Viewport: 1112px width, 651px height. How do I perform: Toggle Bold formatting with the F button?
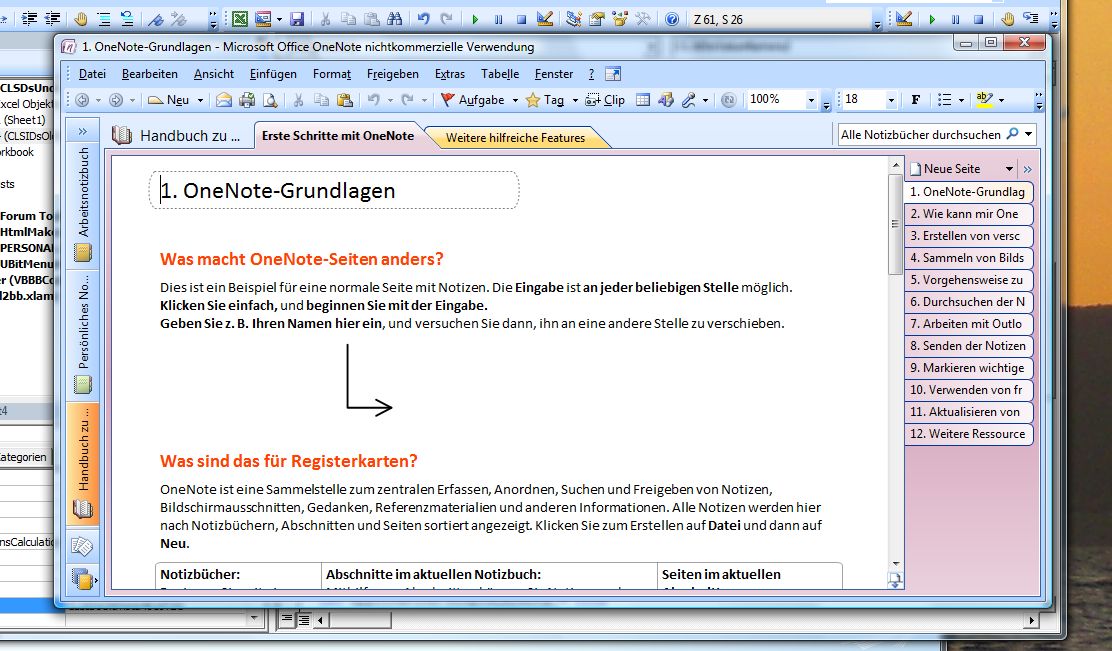point(916,100)
